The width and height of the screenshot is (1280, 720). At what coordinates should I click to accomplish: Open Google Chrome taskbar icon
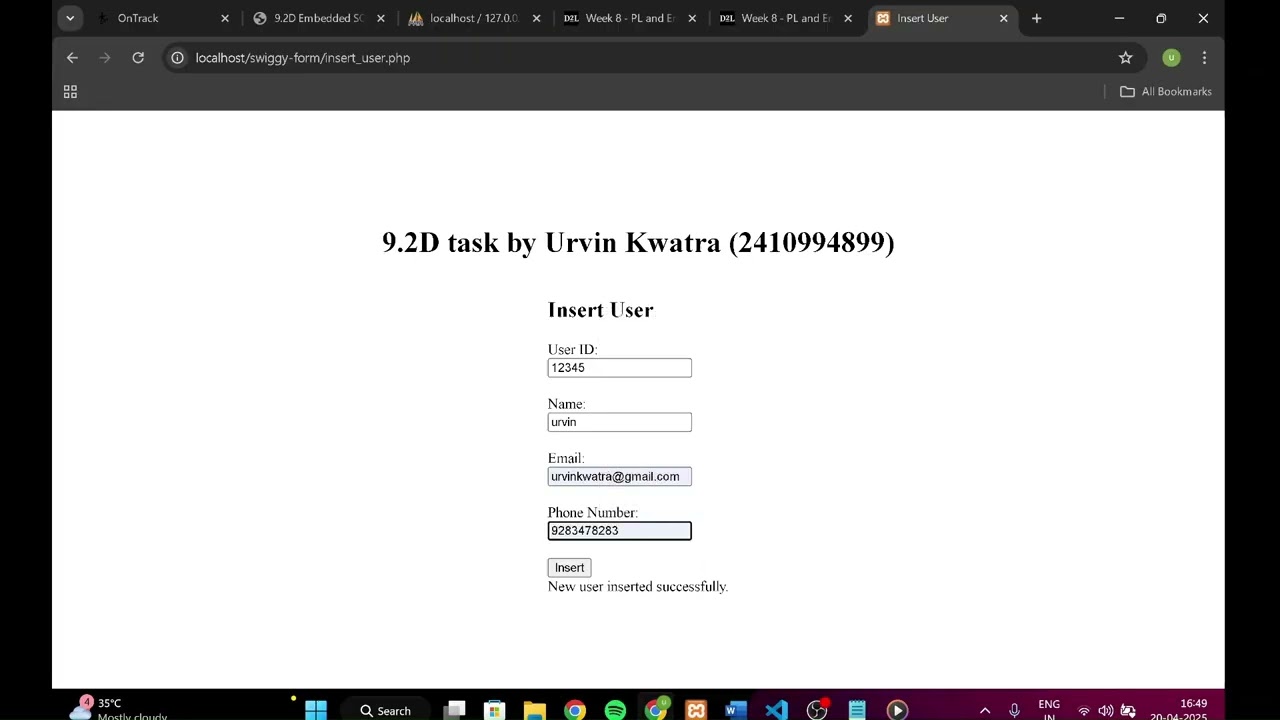[575, 710]
